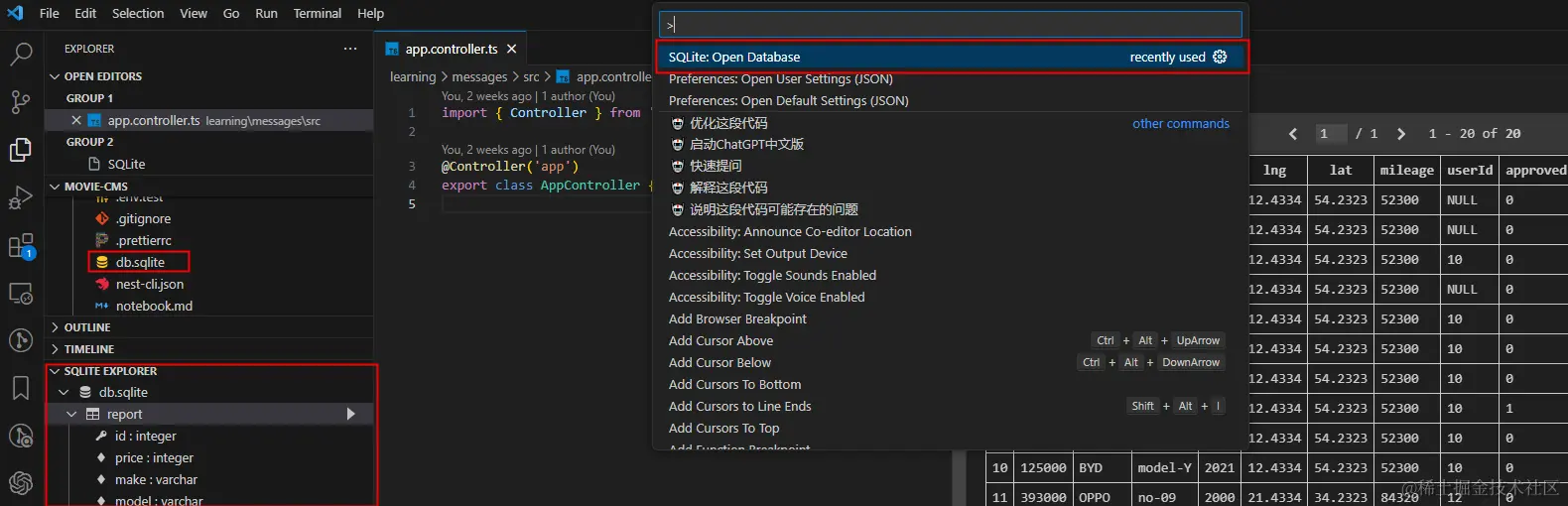Viewport: 1568px width, 506px height.
Task: Go to next page arrow in results
Action: [1401, 134]
